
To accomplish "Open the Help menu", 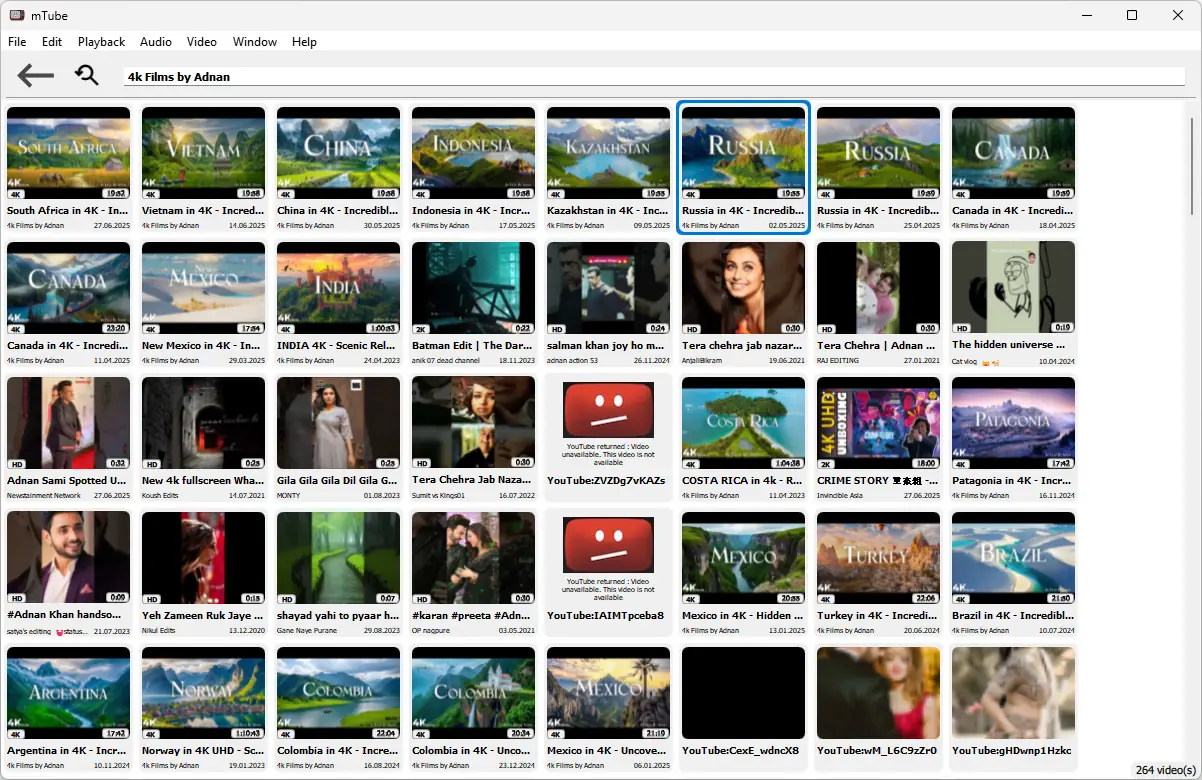I will pos(304,42).
